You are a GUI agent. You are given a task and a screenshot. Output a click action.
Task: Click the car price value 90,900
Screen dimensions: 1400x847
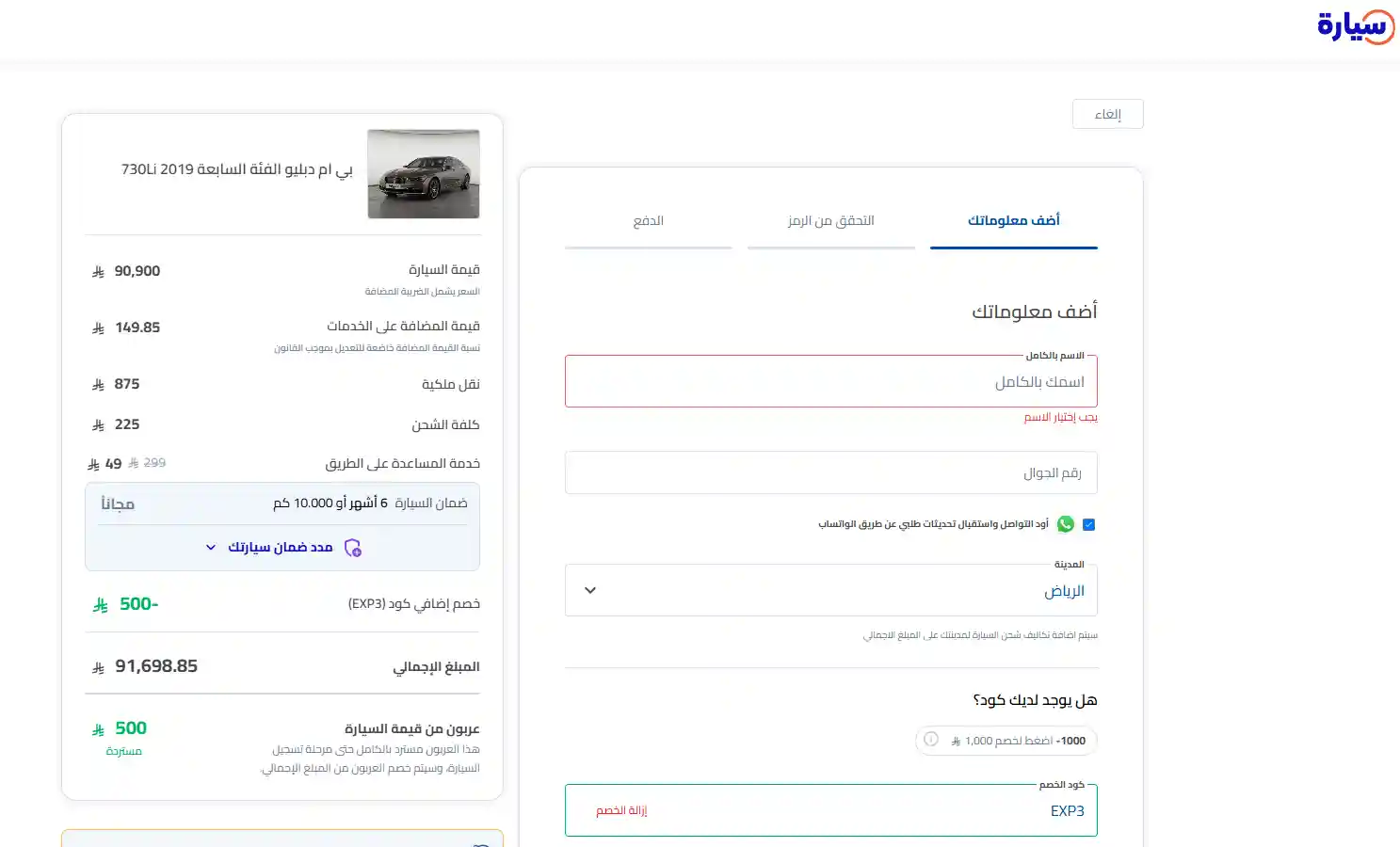137,271
